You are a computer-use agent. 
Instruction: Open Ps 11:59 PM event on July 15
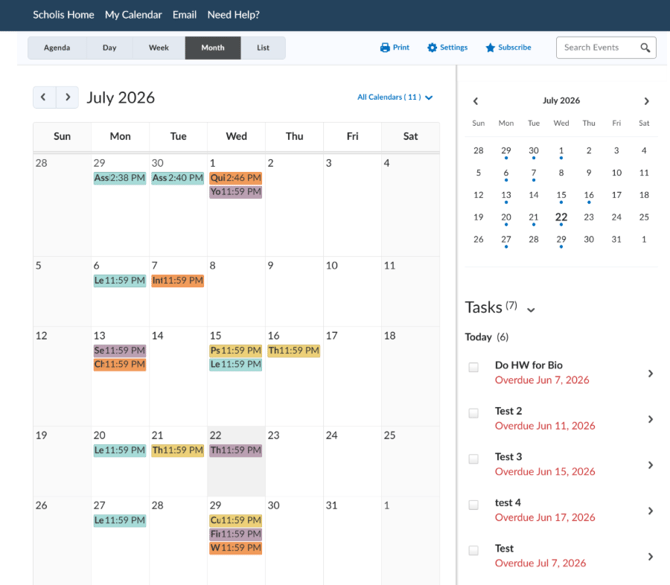click(235, 350)
